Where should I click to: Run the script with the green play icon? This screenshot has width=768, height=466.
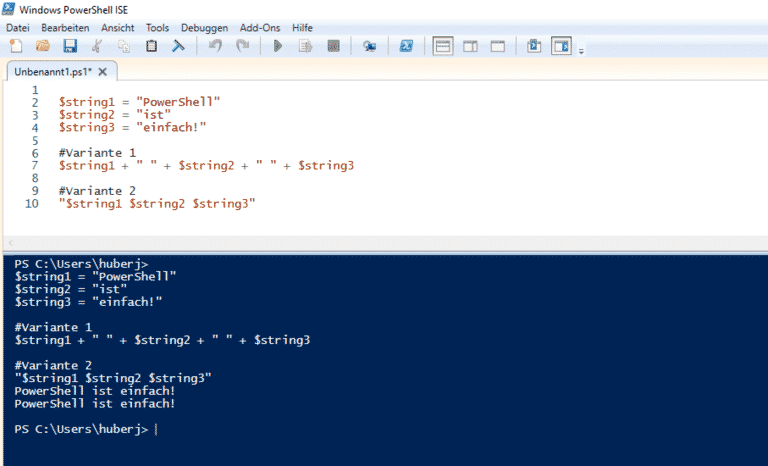279,46
